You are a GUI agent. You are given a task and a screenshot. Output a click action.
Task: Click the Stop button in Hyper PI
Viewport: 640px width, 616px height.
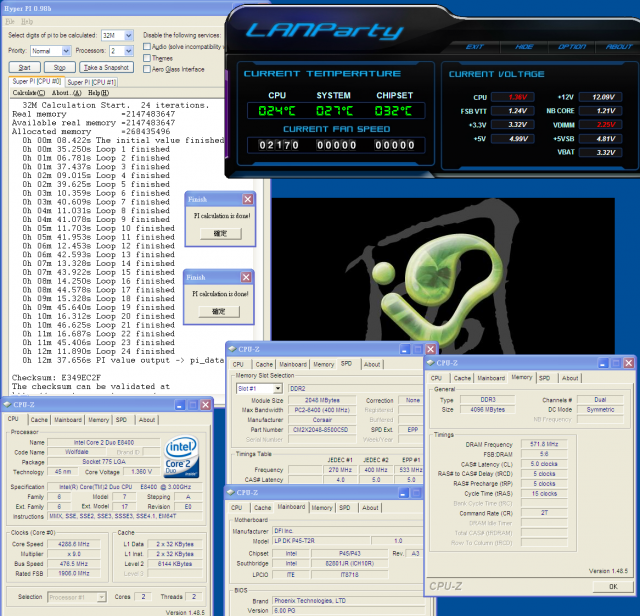(60, 67)
